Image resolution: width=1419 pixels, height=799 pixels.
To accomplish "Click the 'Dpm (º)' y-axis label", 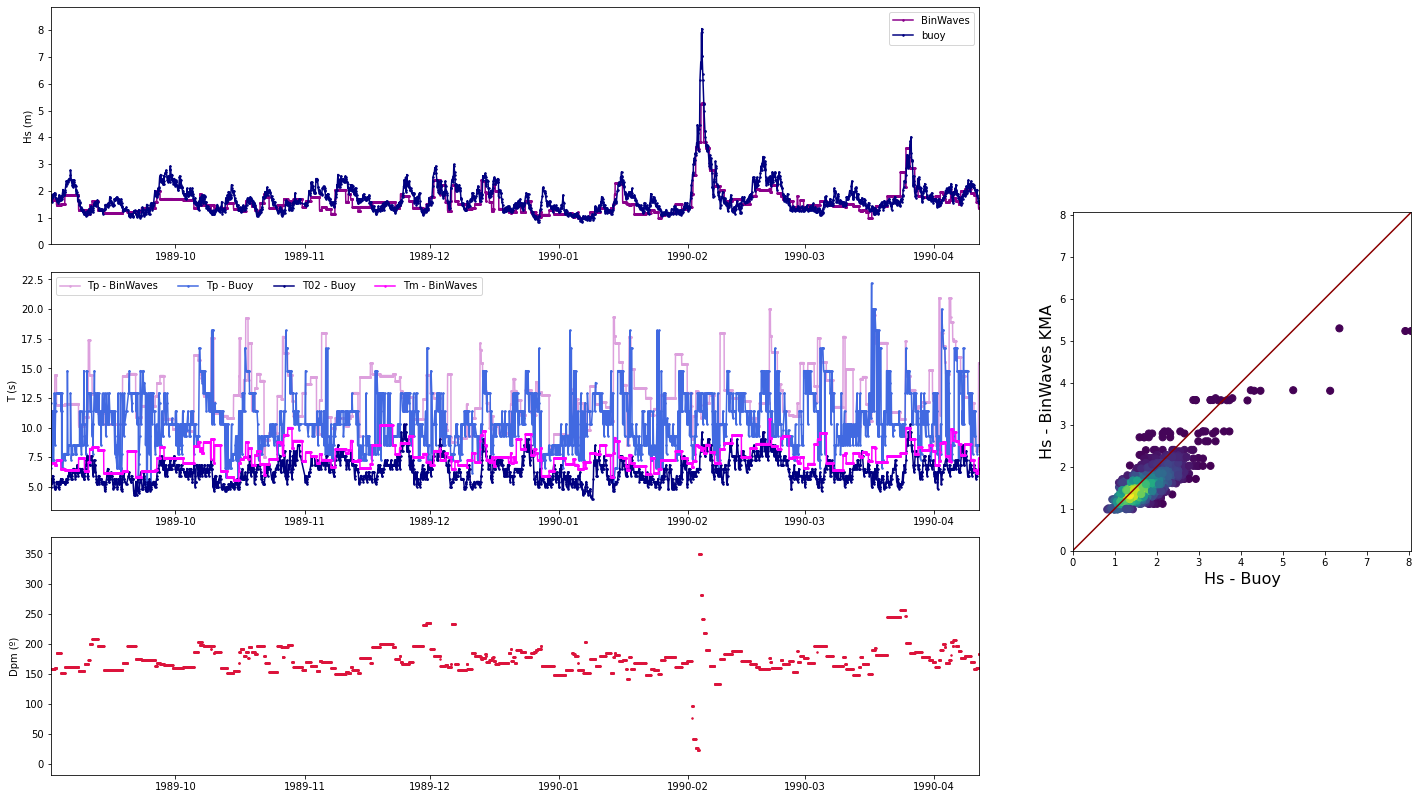I will (12, 656).
